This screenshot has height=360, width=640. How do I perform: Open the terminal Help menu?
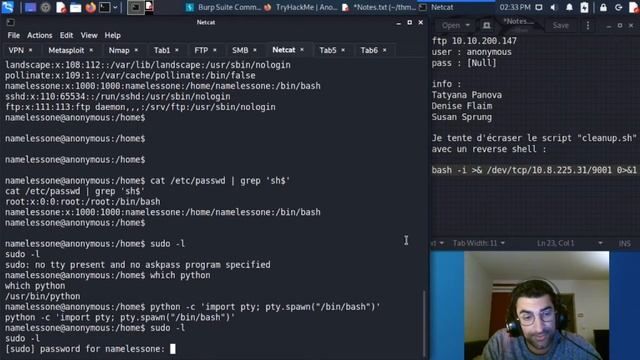pos(113,36)
